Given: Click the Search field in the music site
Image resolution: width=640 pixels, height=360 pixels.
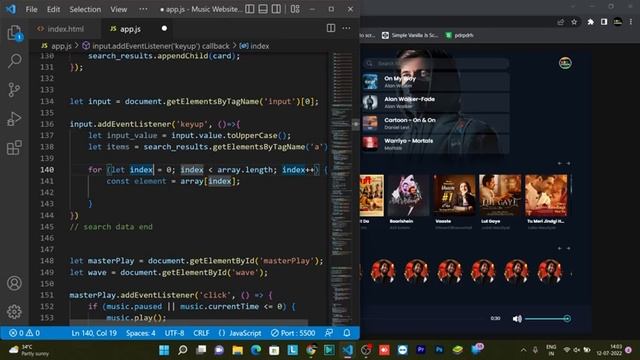Looking at the screenshot, I should (436, 63).
